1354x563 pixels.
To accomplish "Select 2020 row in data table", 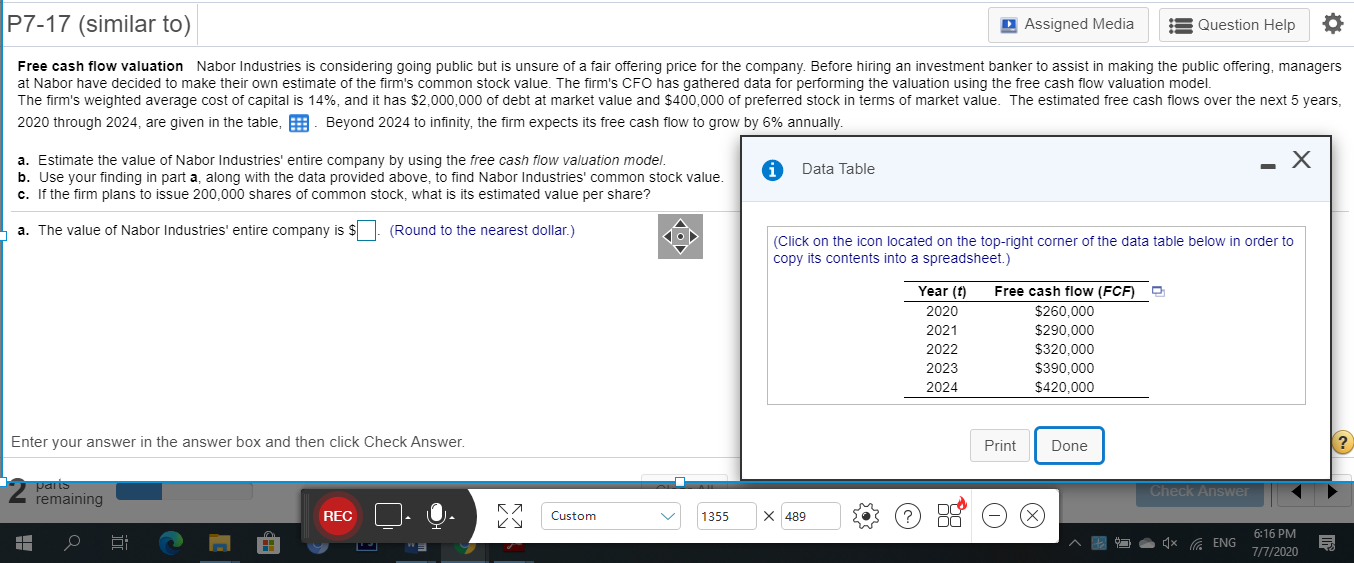I will point(1026,311).
